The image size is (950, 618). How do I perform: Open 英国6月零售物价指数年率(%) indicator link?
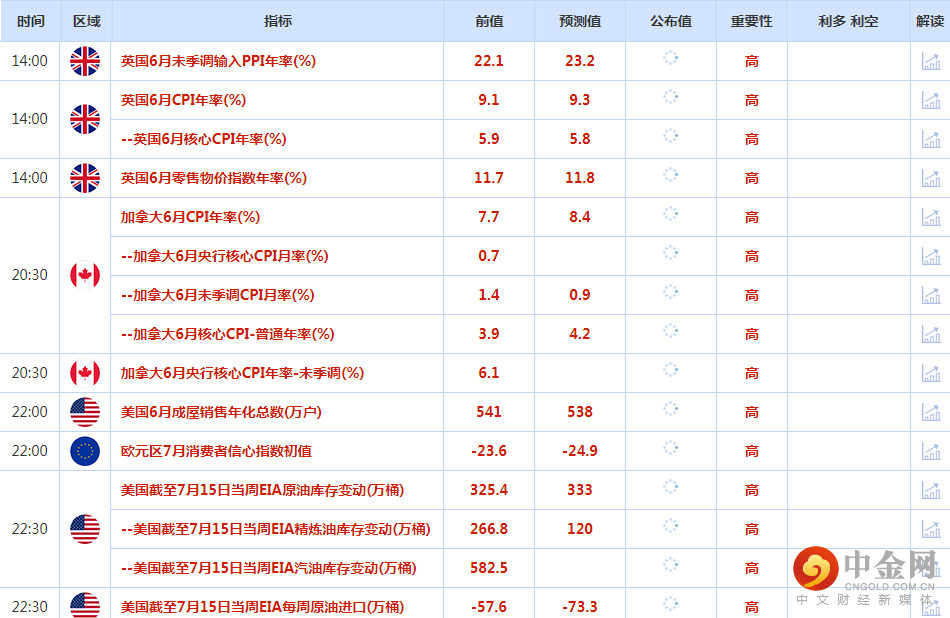point(213,178)
